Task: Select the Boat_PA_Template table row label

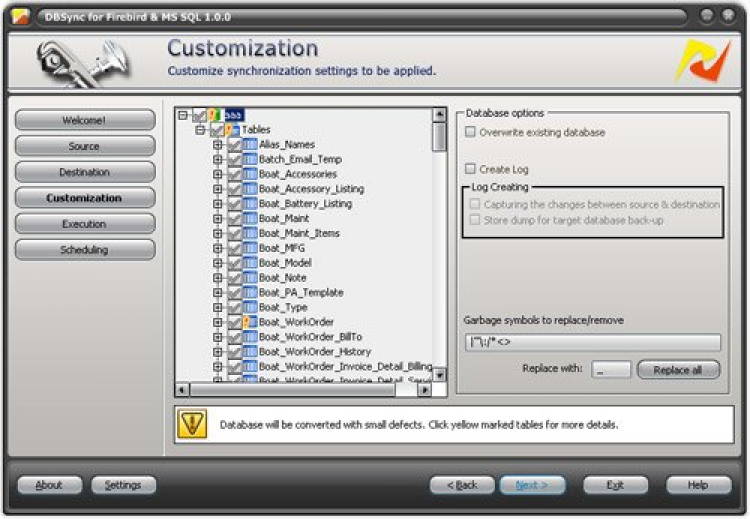Action: (x=301, y=293)
